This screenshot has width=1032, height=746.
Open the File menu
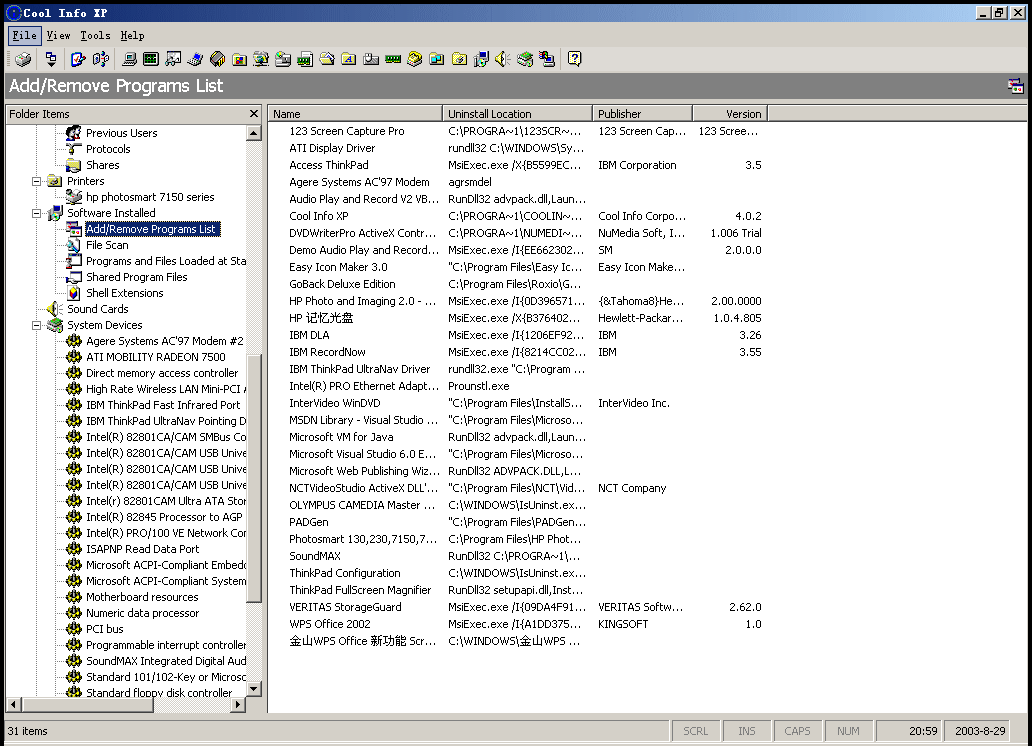pyautogui.click(x=24, y=36)
